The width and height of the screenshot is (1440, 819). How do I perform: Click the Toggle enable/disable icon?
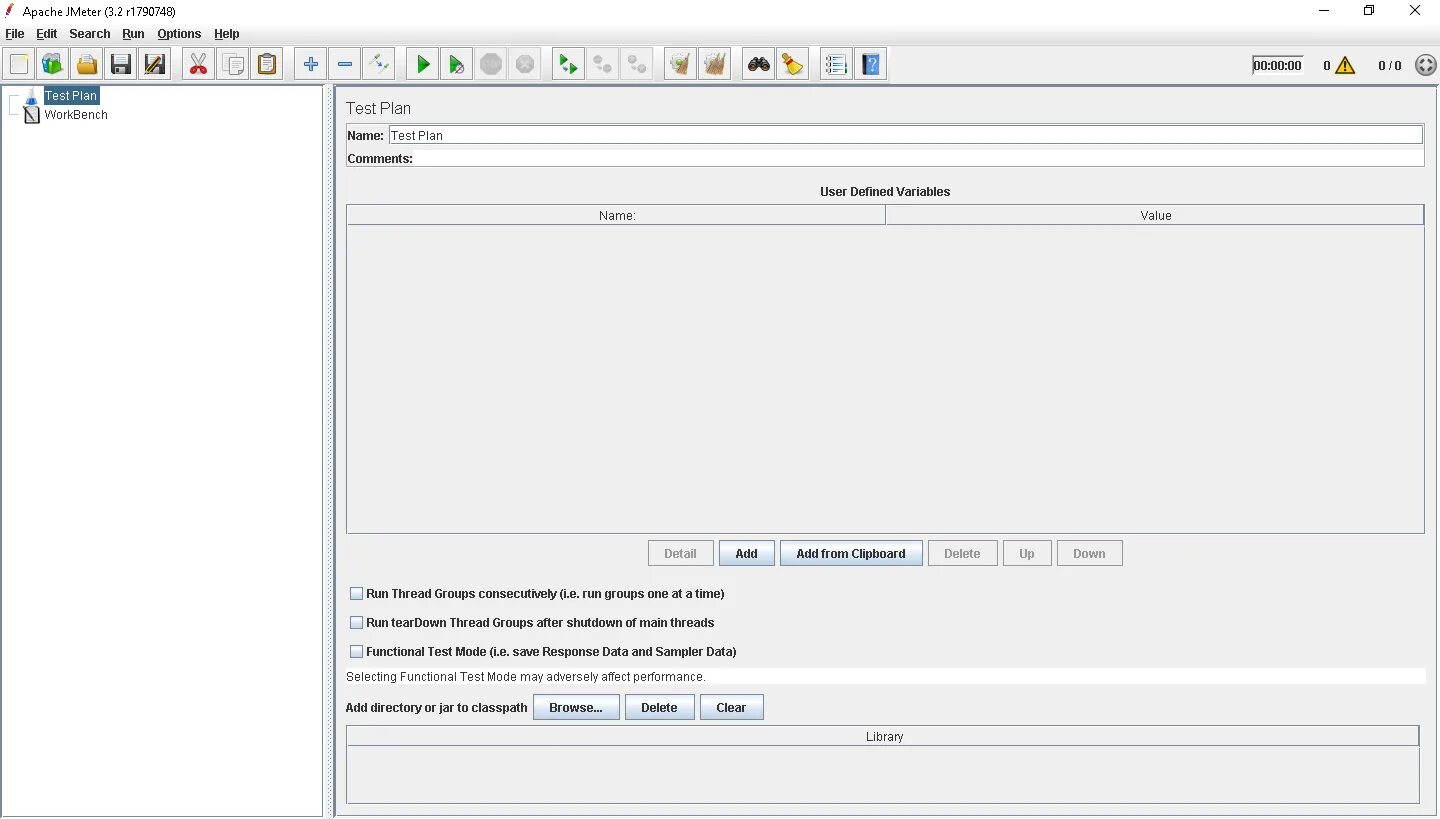click(x=379, y=65)
